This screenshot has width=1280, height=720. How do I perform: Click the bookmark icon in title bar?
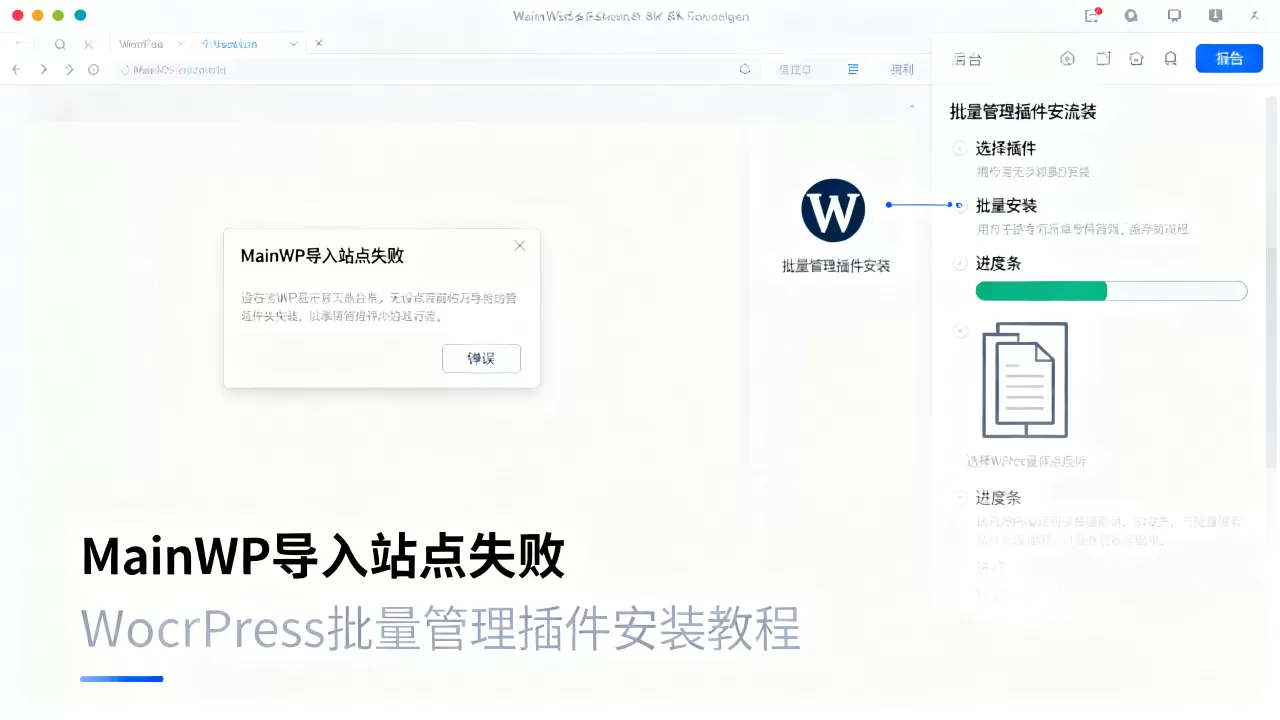pos(1215,15)
